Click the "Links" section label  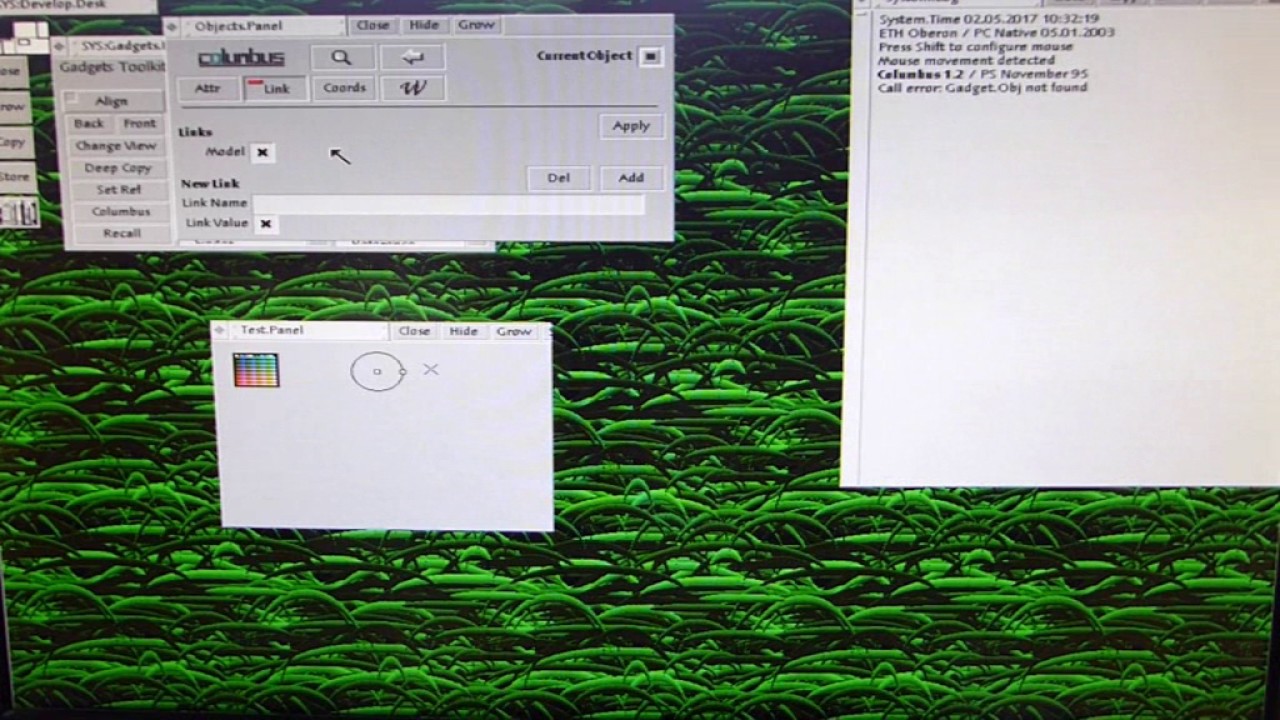(x=195, y=132)
